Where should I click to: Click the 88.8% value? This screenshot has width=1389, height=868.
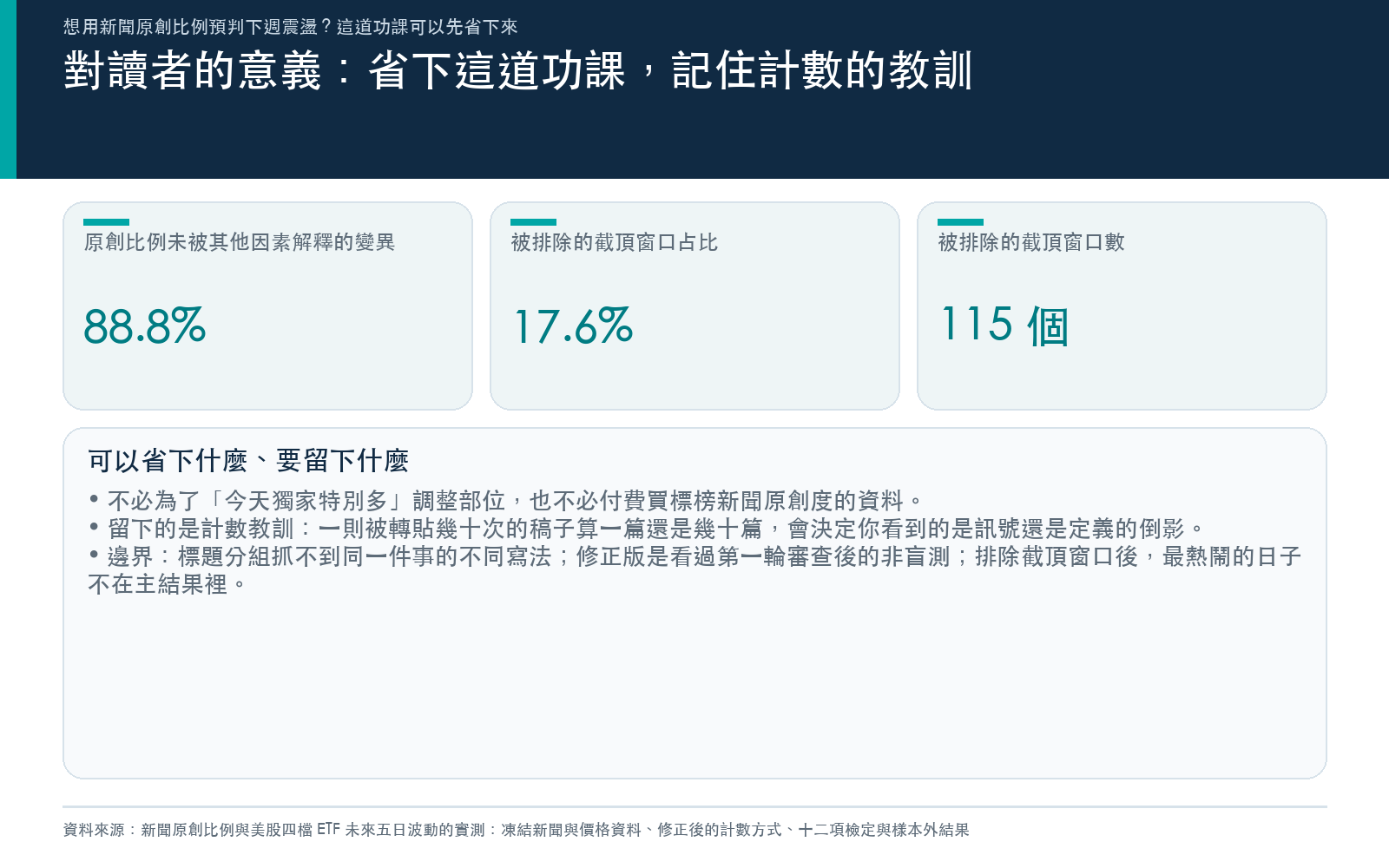click(145, 326)
